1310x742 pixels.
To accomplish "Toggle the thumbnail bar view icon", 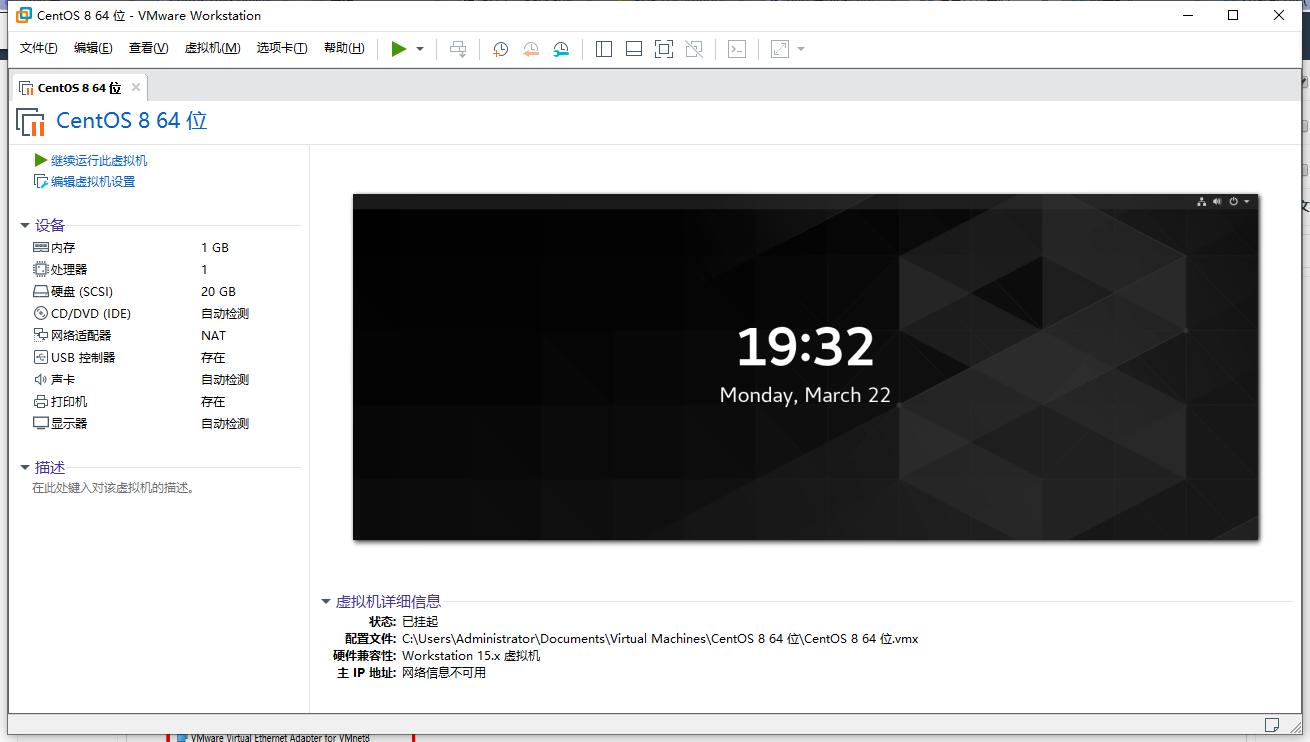I will 633,49.
